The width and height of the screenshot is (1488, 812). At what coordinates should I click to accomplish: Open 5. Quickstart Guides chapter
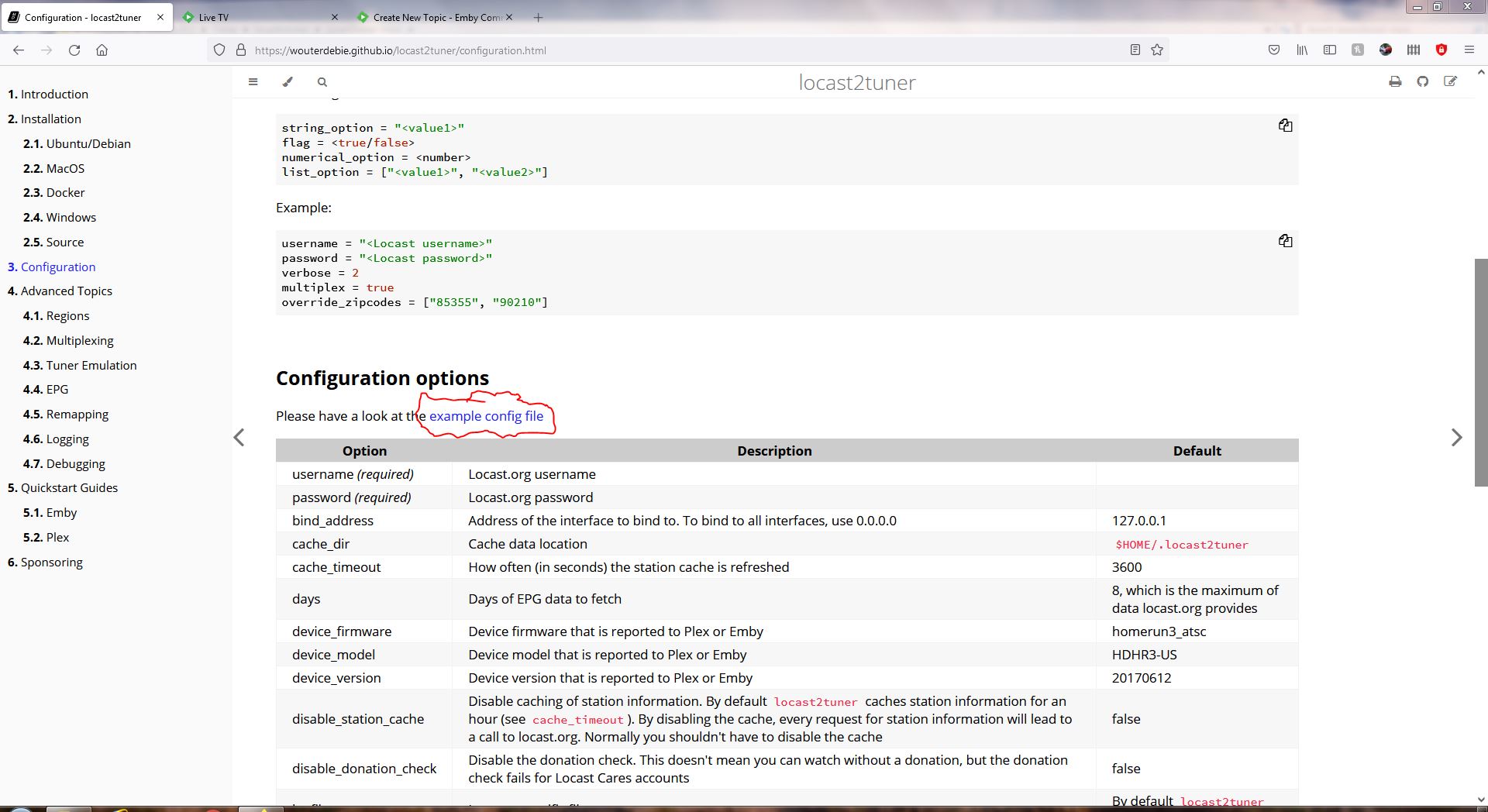click(63, 487)
